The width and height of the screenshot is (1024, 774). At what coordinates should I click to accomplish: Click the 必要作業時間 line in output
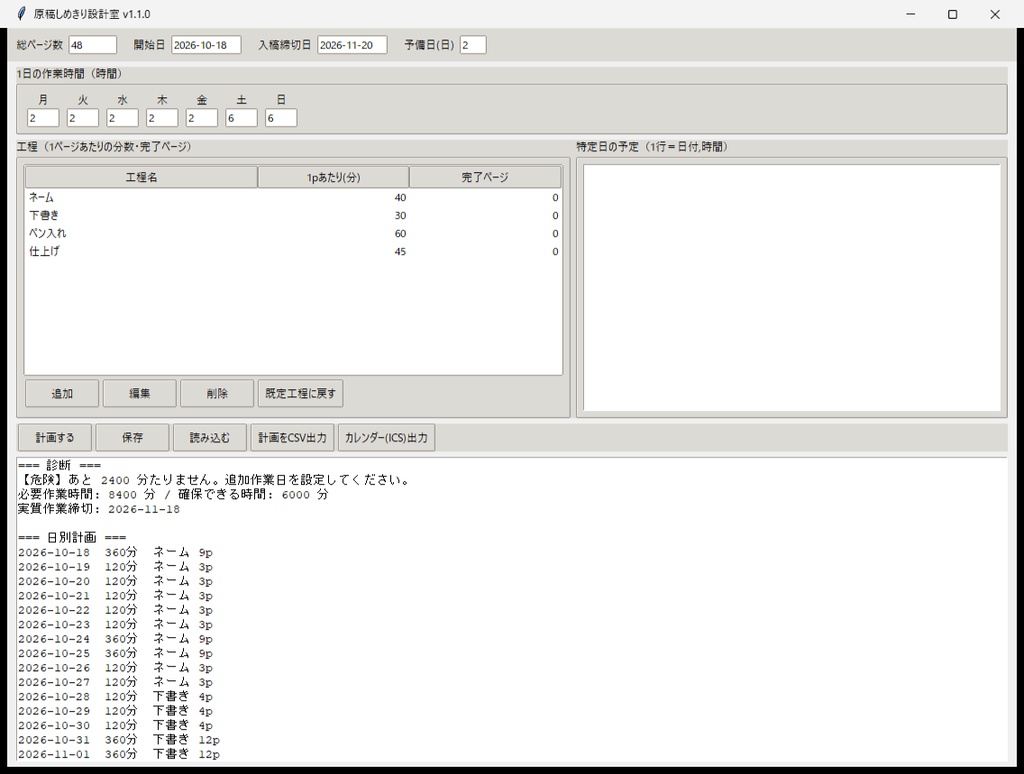point(173,494)
